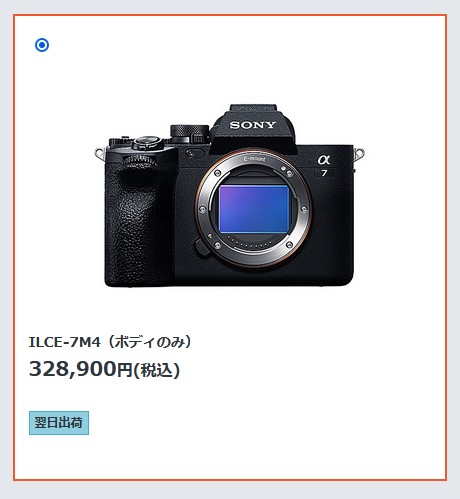Click the 7 model badge under alpha logo
Screen dimensions: 460x499
(x=324, y=173)
